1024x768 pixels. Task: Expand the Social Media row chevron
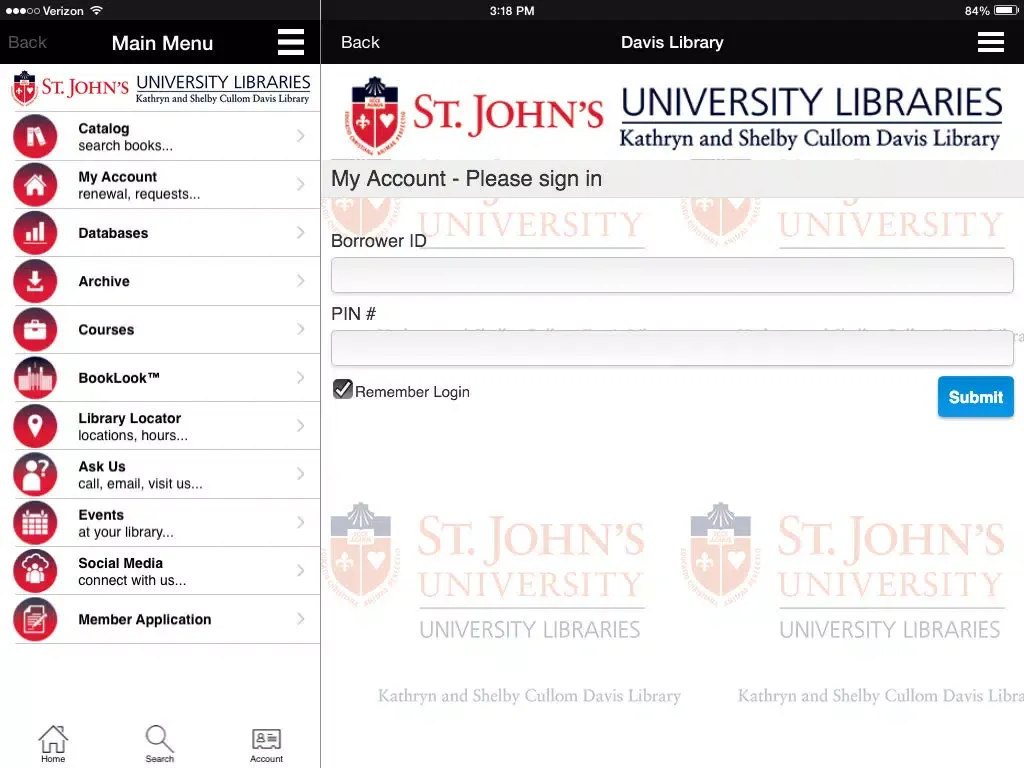300,571
